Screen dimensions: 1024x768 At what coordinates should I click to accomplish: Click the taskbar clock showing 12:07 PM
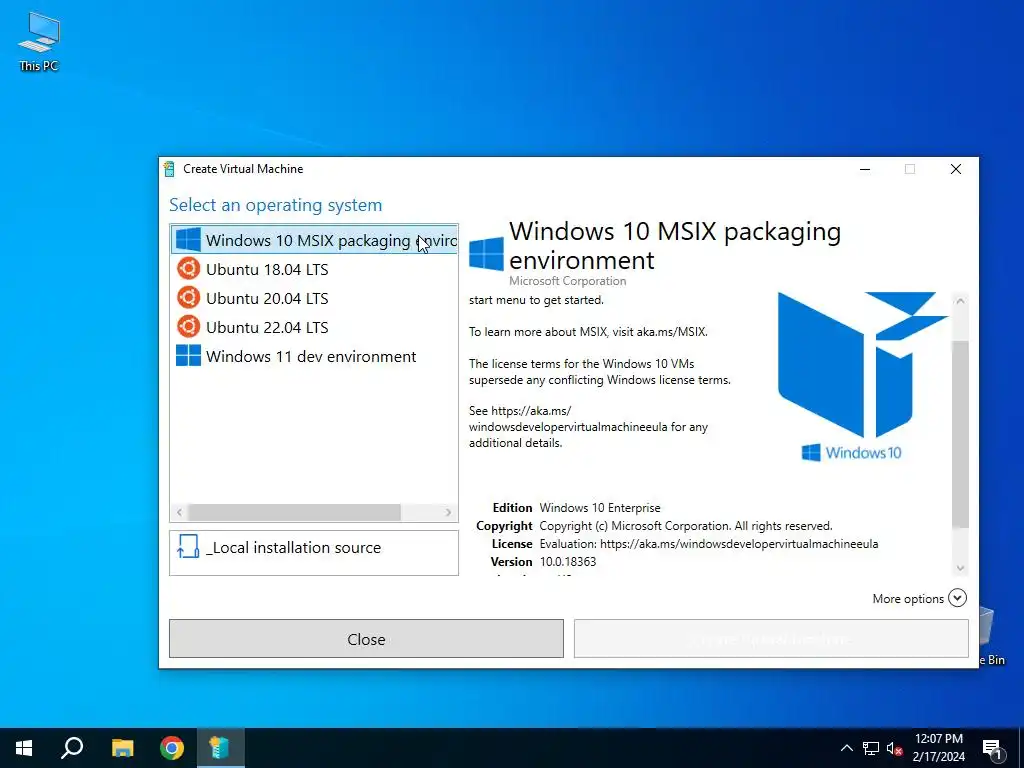coord(938,748)
